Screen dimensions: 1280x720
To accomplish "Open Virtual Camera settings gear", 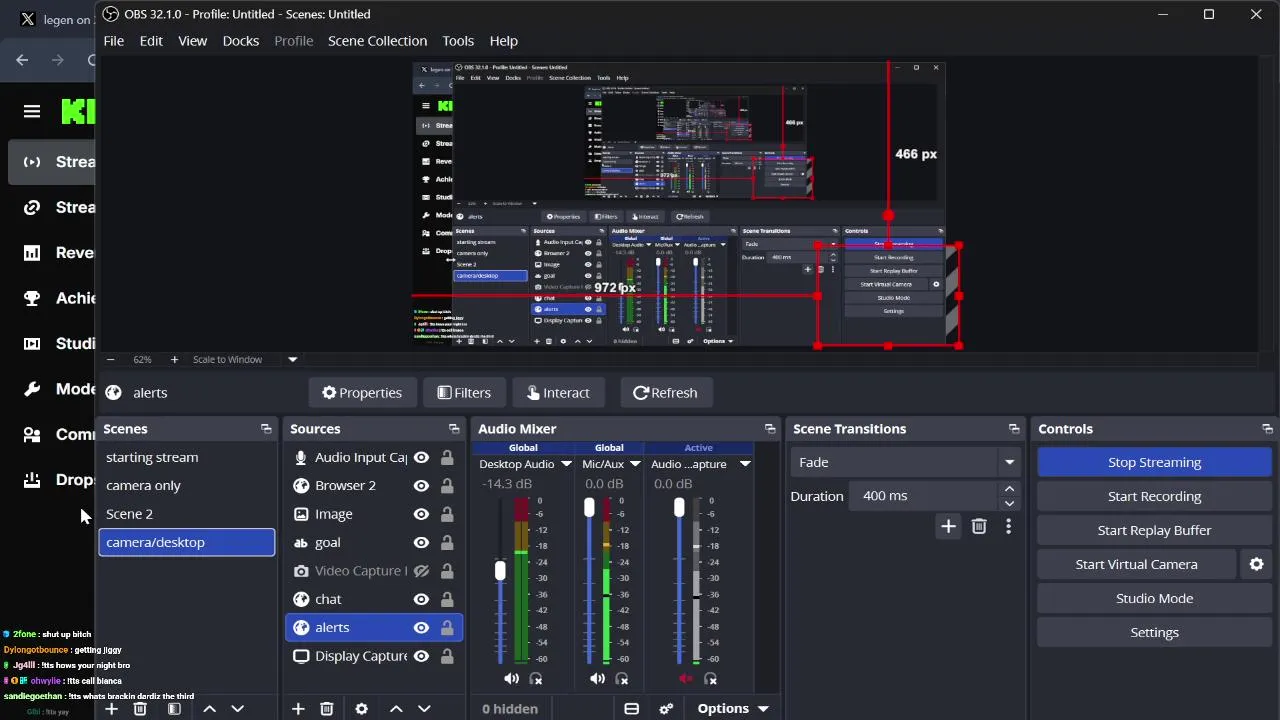I will click(1256, 564).
